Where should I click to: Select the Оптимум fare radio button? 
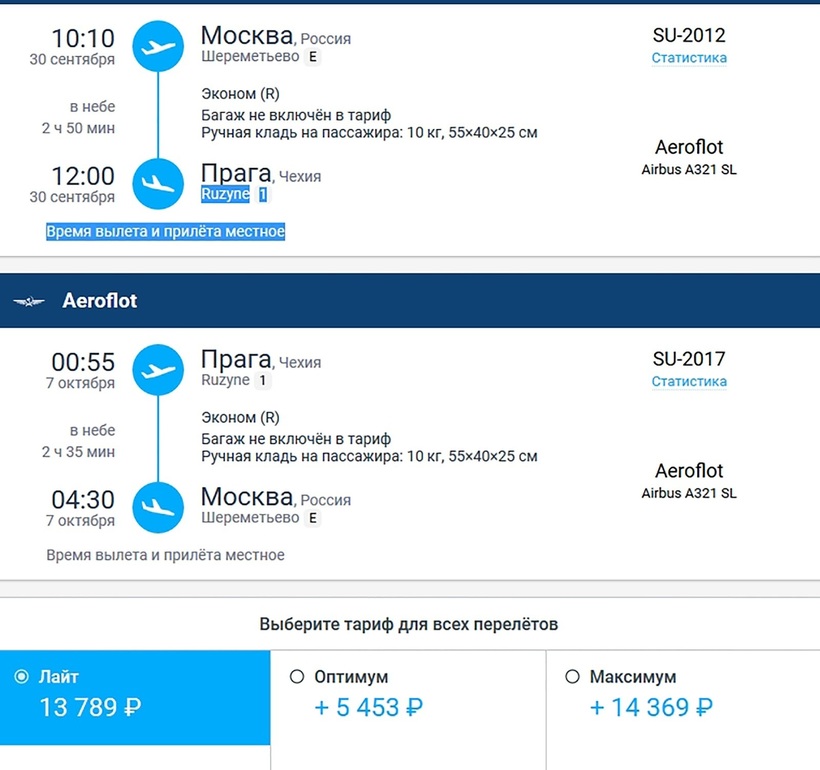pyautogui.click(x=297, y=677)
